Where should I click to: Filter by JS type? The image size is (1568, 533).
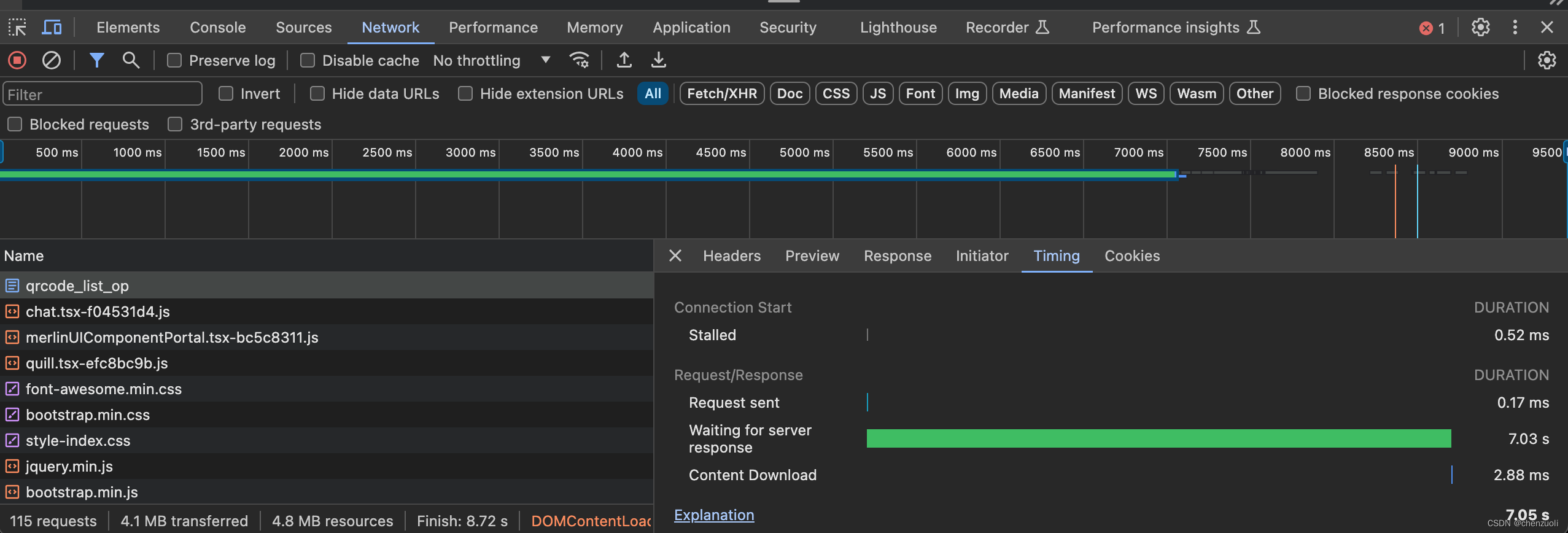click(x=878, y=93)
